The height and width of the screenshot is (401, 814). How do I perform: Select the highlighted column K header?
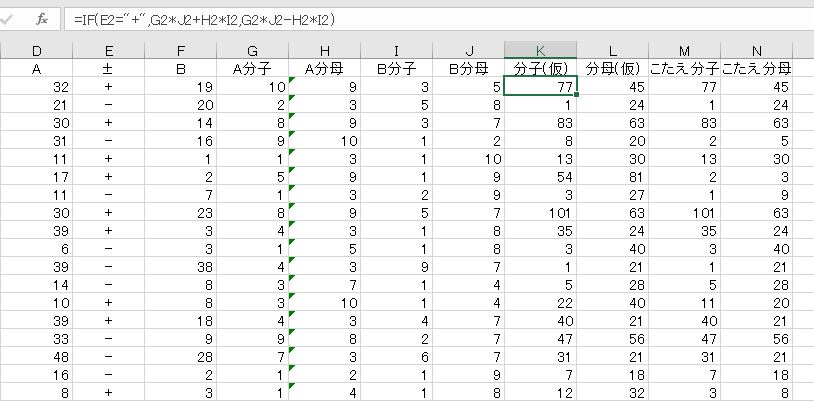click(540, 50)
